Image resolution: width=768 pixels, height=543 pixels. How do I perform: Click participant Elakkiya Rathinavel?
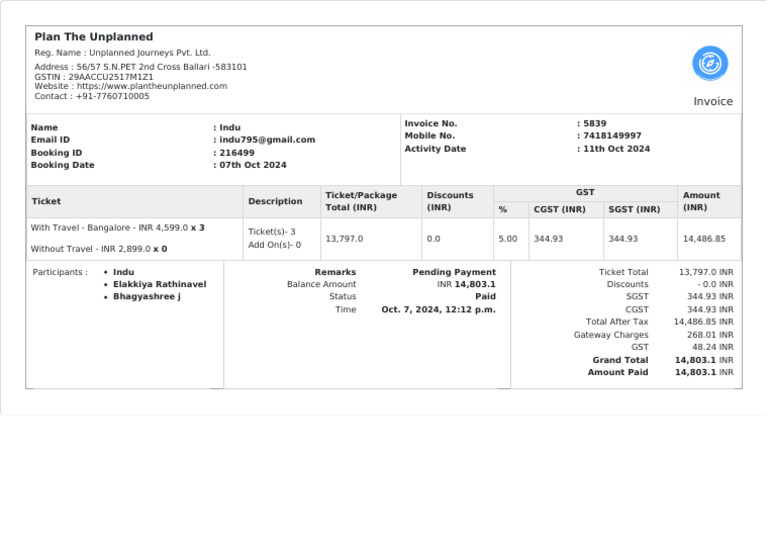pyautogui.click(x=160, y=284)
